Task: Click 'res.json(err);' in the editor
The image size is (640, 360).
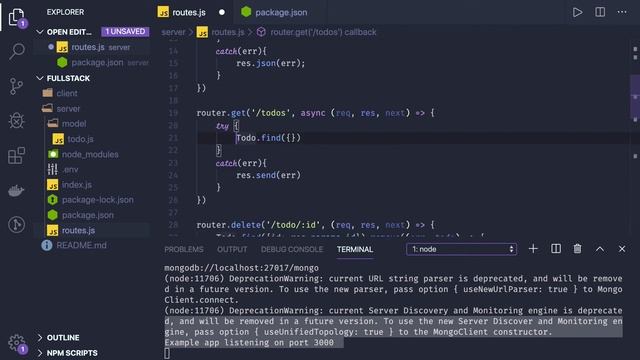Action: coord(270,63)
